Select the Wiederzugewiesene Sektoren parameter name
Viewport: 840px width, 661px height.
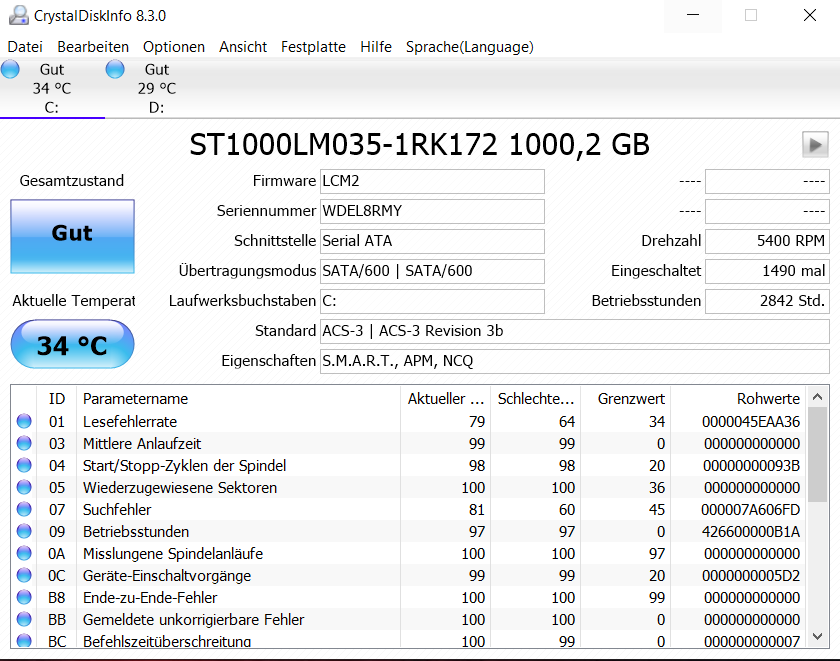click(x=180, y=488)
